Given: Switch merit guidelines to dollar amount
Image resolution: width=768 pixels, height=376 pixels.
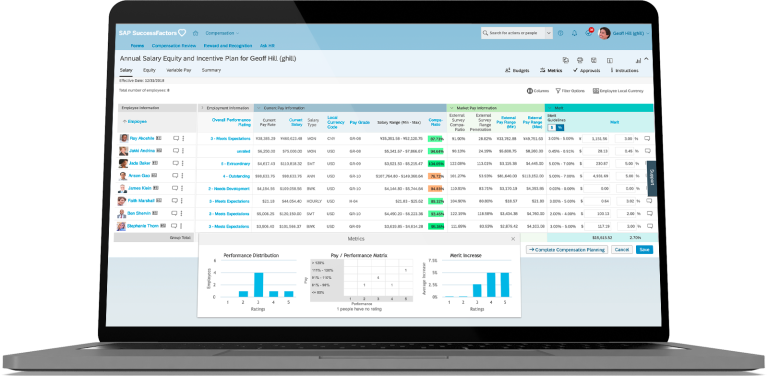Looking at the screenshot, I should (x=552, y=127).
